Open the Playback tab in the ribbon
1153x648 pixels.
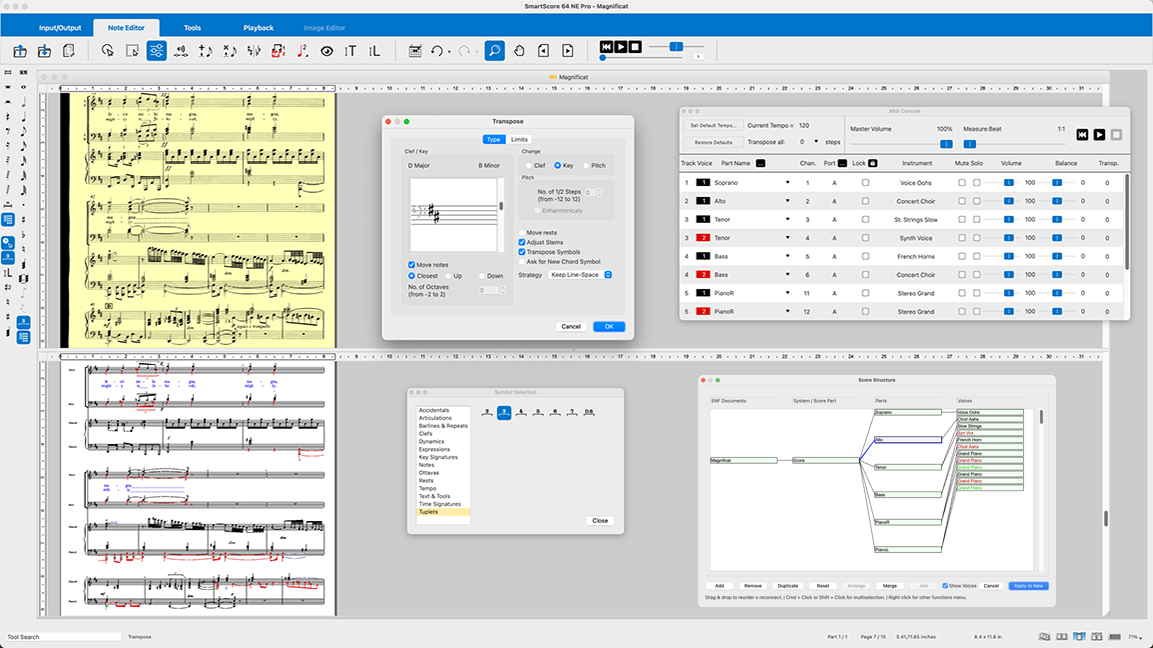[x=258, y=27]
